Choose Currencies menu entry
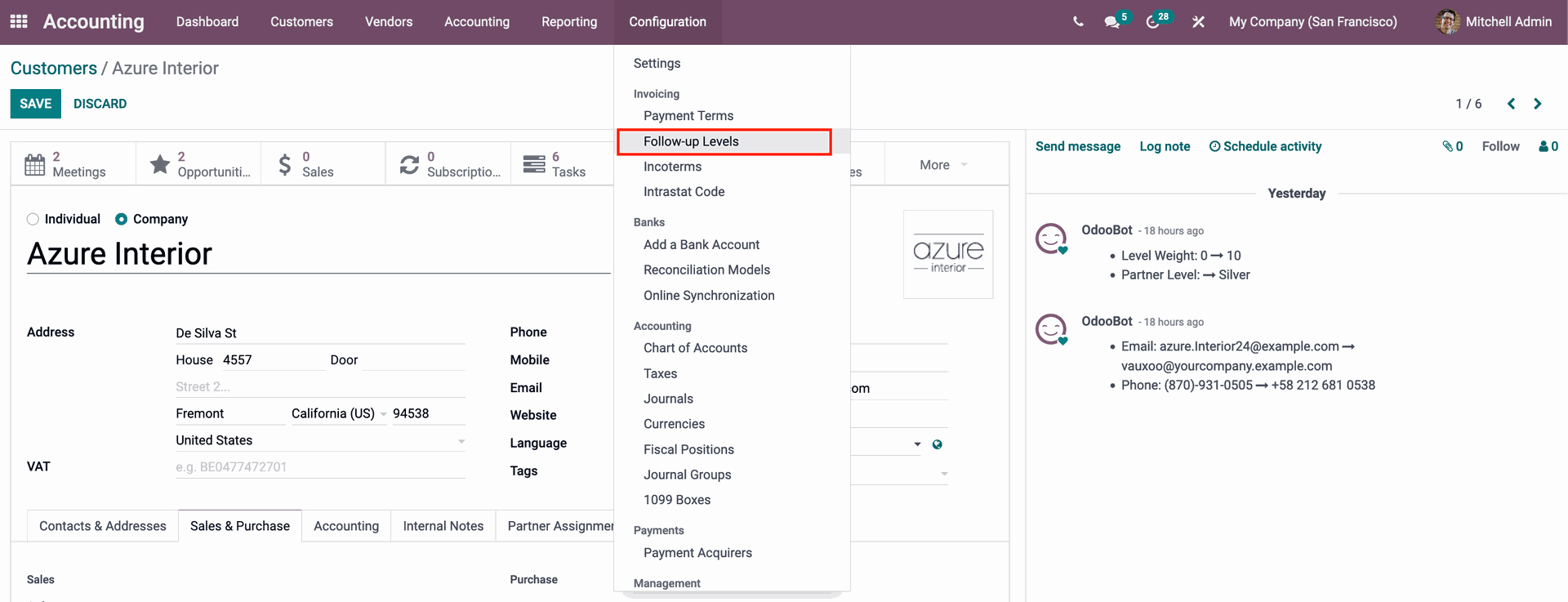The image size is (1568, 602). click(x=674, y=424)
